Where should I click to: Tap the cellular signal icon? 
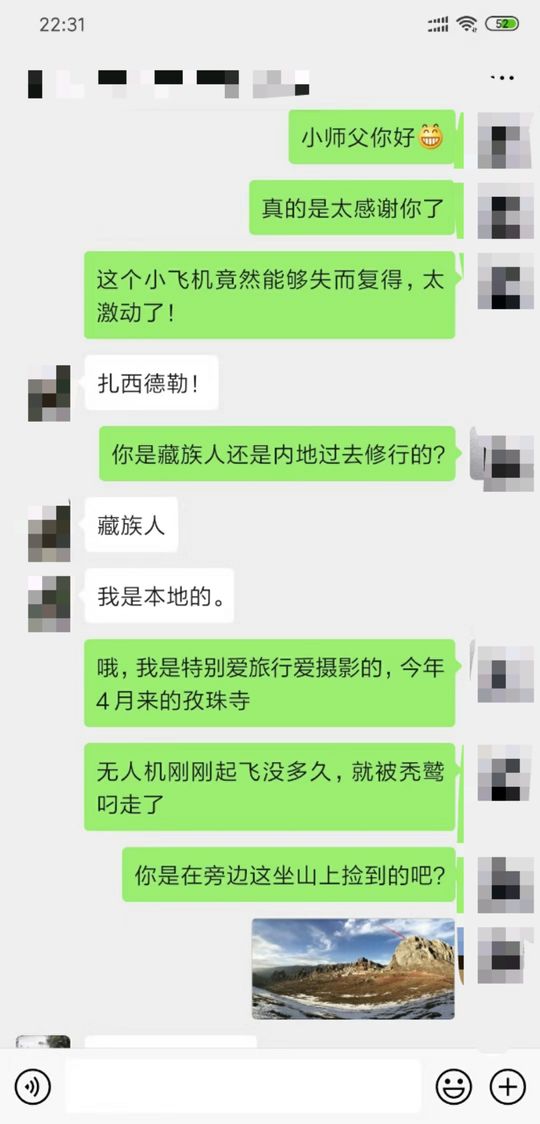438,24
